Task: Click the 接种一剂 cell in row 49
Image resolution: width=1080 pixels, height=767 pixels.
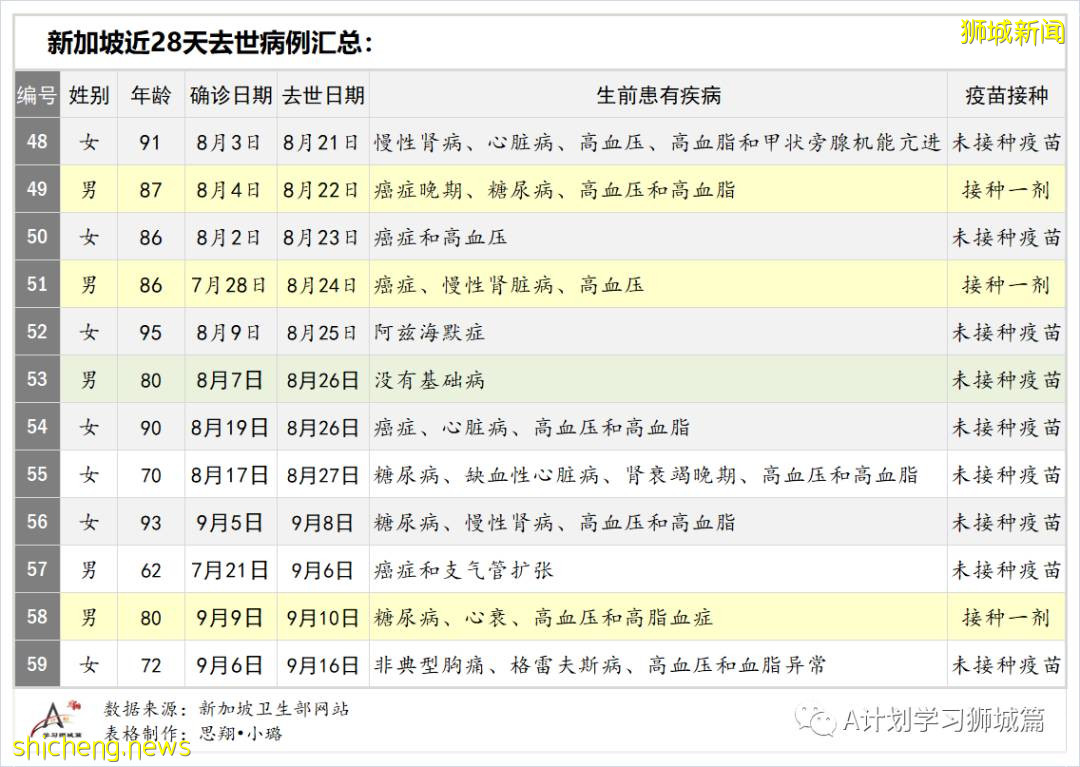Action: pos(1006,189)
